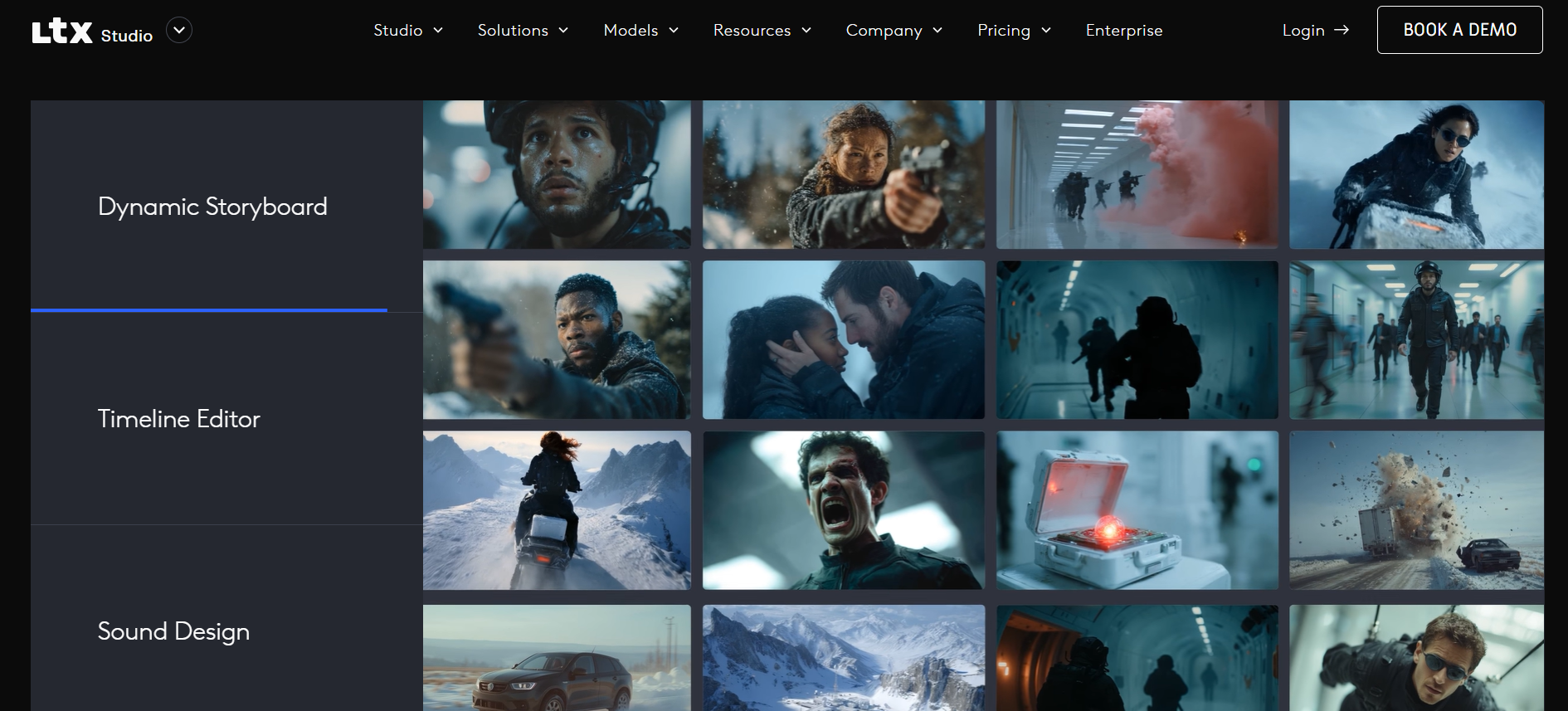Open the Enterprise page link

pos(1124,30)
